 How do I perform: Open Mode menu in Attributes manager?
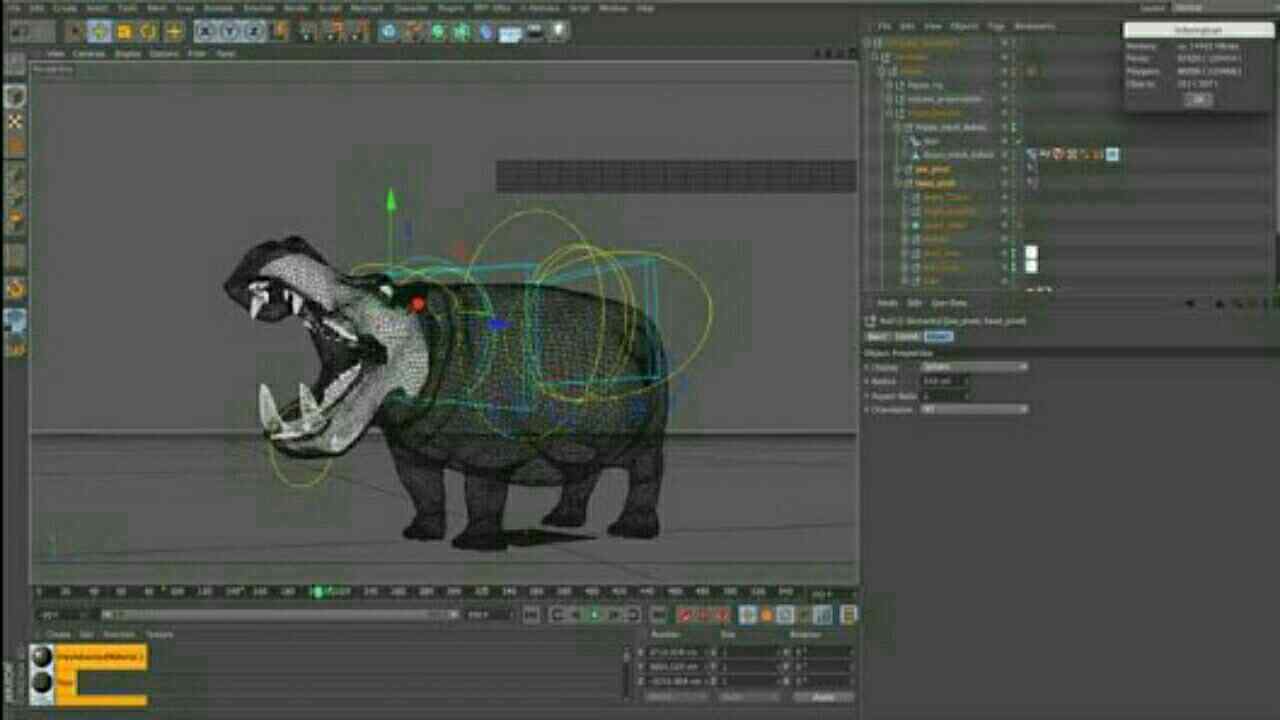click(x=887, y=303)
